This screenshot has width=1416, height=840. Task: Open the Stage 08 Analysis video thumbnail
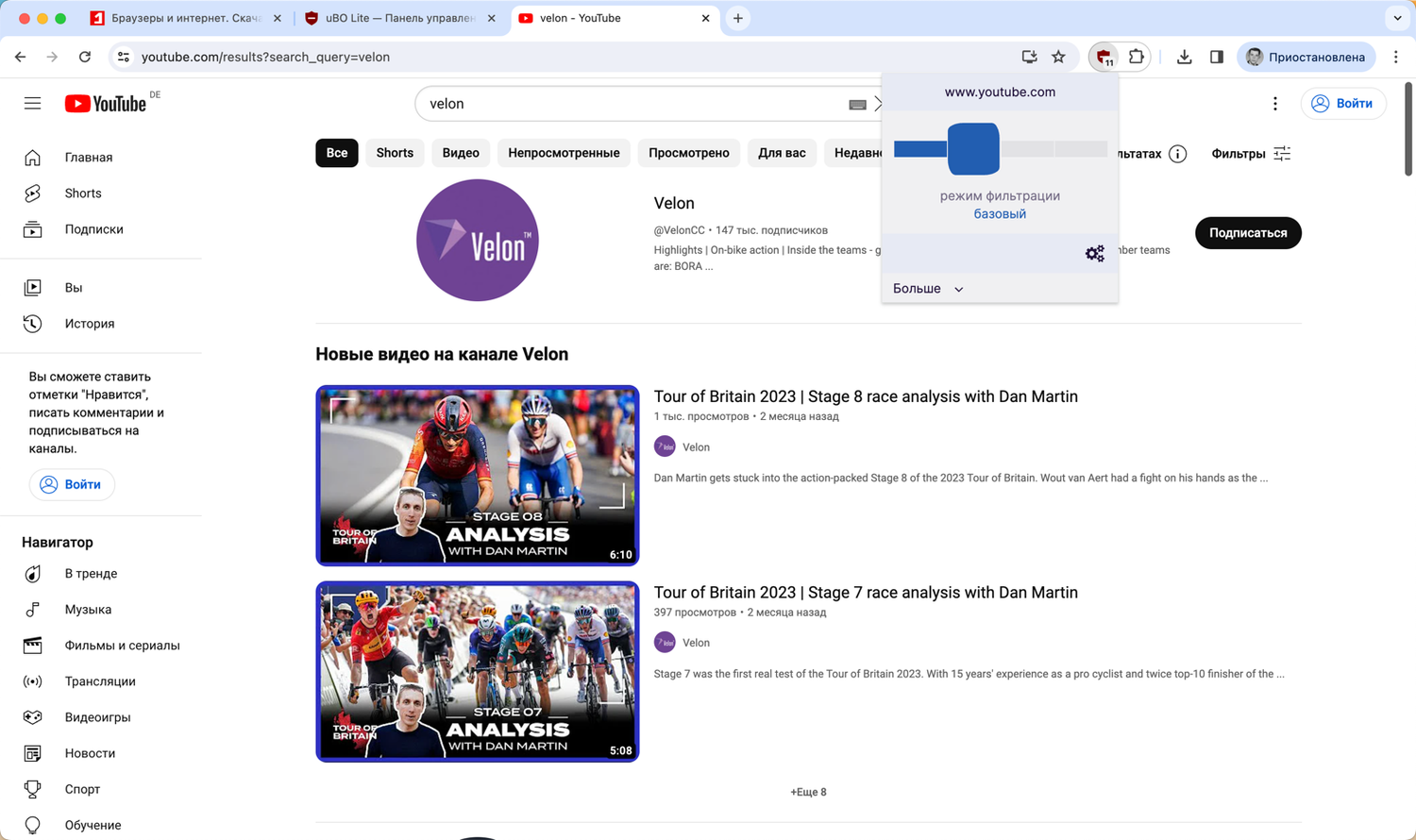[478, 476]
